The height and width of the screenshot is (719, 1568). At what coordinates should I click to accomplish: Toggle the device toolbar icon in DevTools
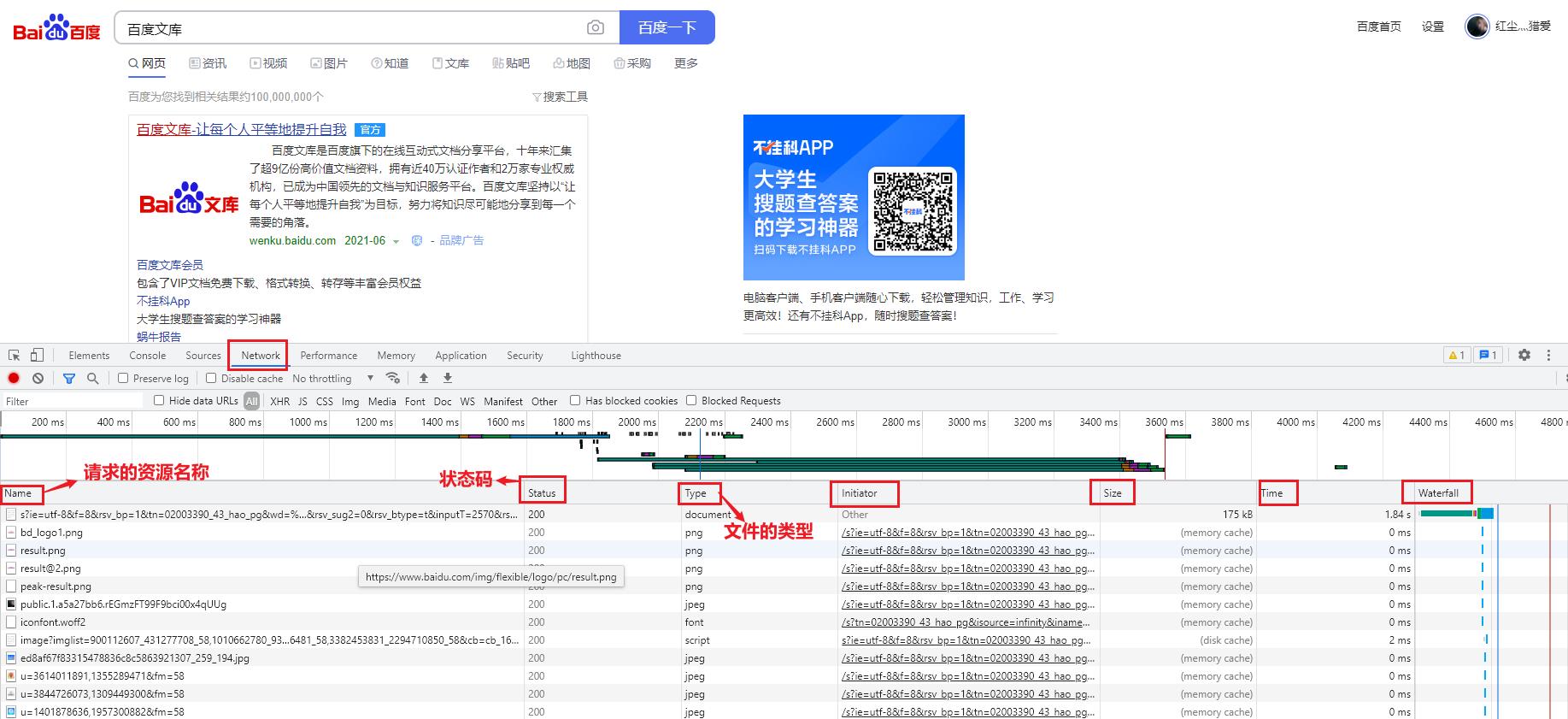(37, 355)
